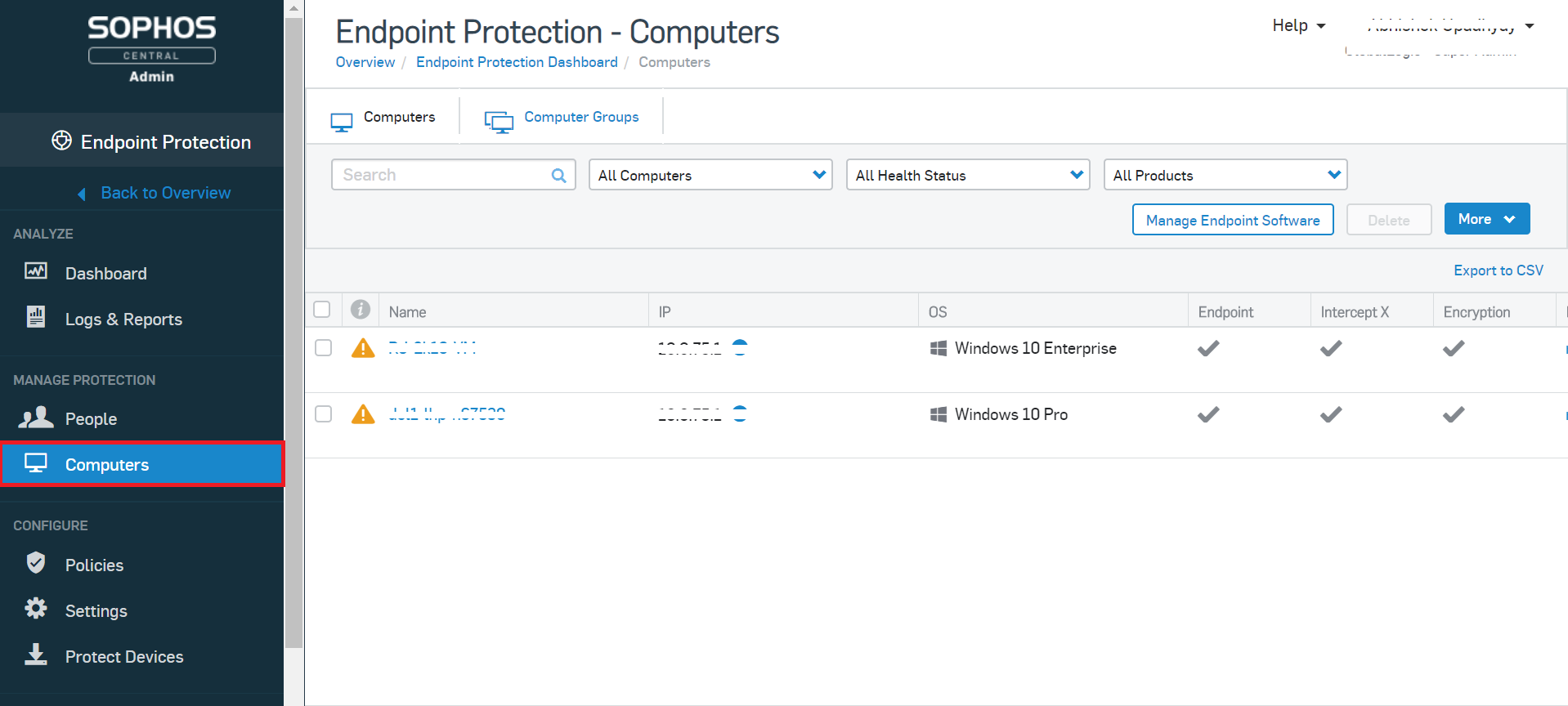Open Logs & Reports in sidebar
The image size is (1568, 706).
123,319
